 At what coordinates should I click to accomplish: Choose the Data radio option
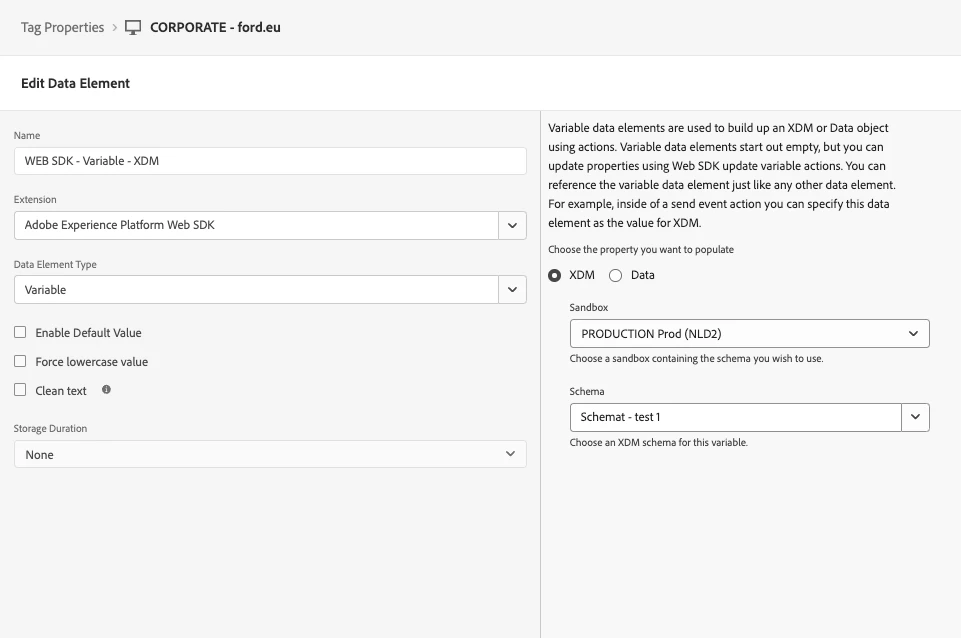pyautogui.click(x=616, y=275)
